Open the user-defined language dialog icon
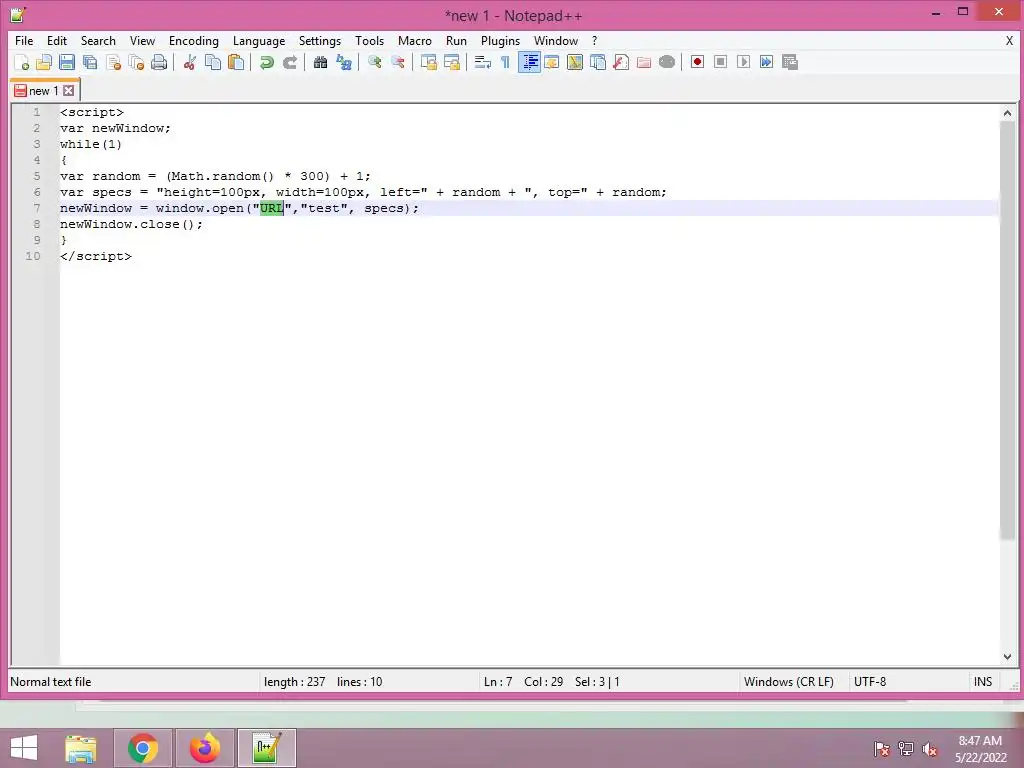The width and height of the screenshot is (1024, 768). pyautogui.click(x=552, y=62)
